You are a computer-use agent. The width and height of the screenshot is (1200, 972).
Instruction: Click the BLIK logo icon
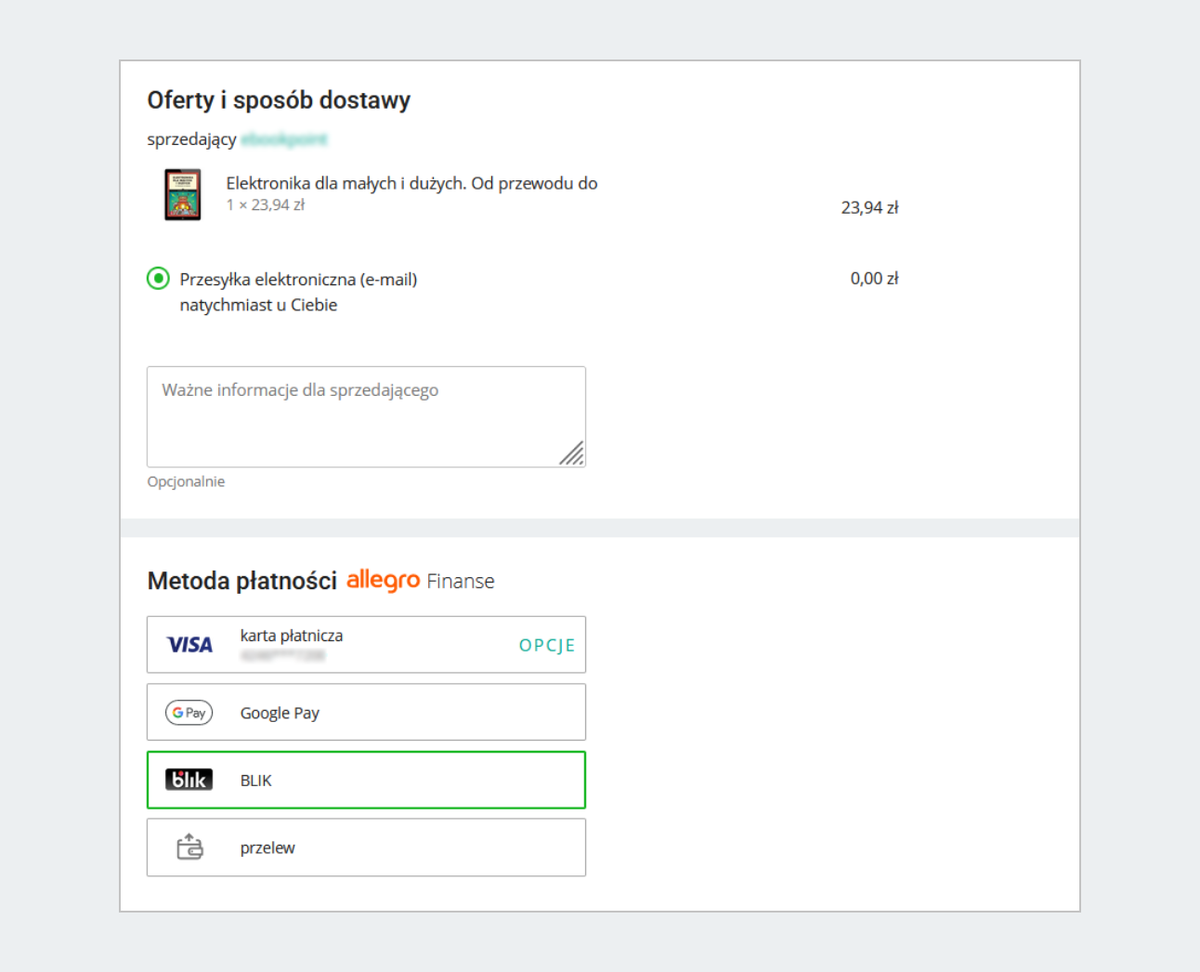point(189,780)
